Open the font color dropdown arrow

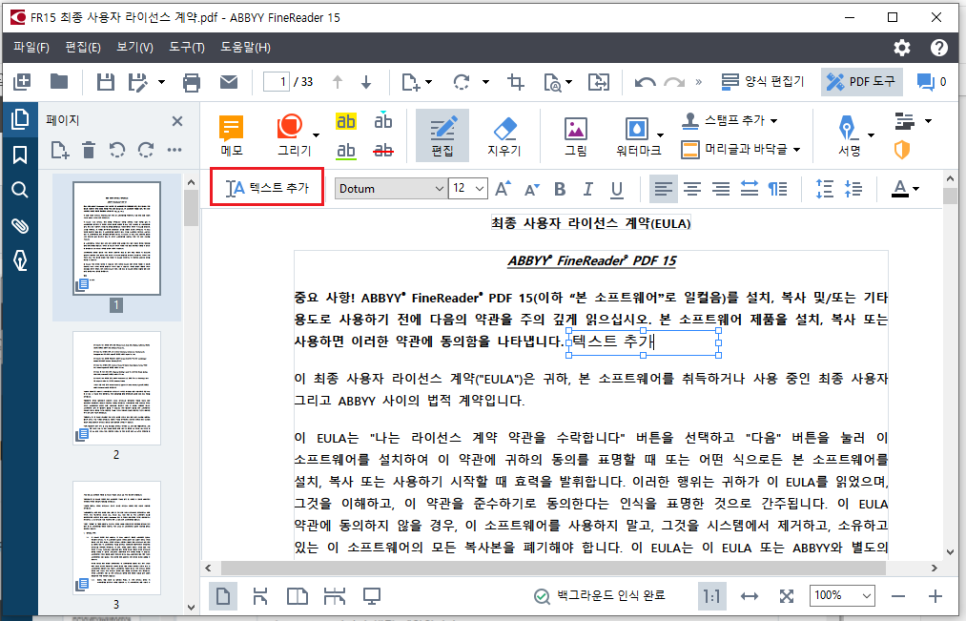(916, 189)
